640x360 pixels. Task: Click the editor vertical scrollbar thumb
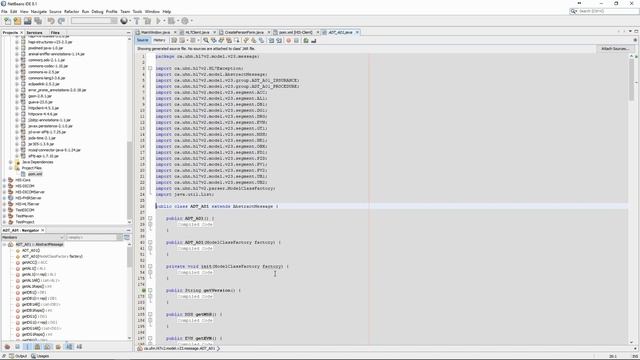(632, 80)
